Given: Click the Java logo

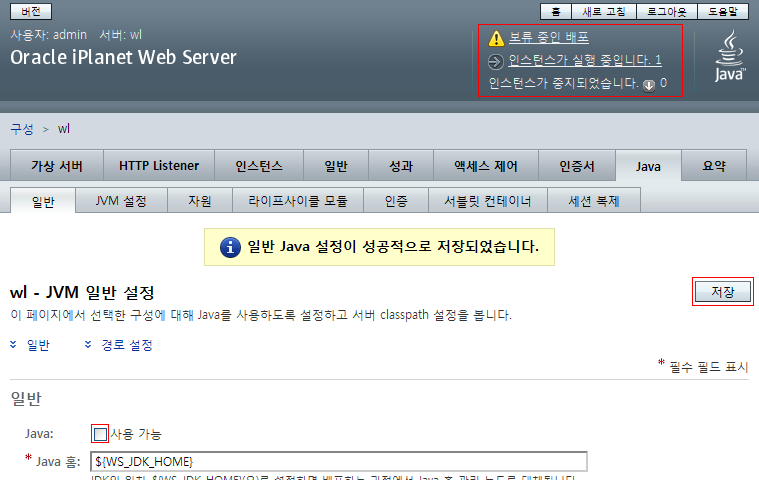Looking at the screenshot, I should pos(730,56).
